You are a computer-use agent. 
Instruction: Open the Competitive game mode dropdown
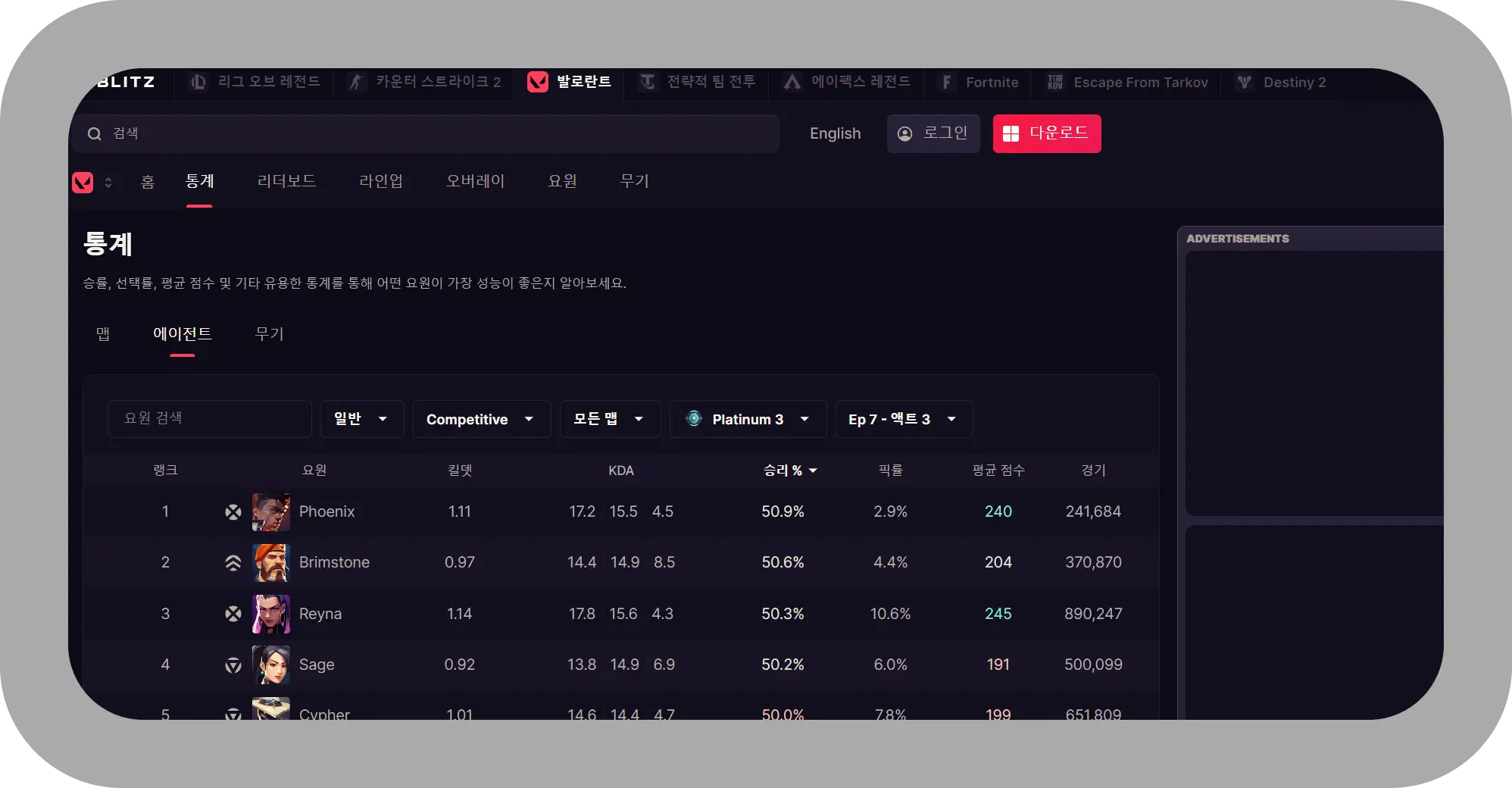pyautogui.click(x=481, y=419)
